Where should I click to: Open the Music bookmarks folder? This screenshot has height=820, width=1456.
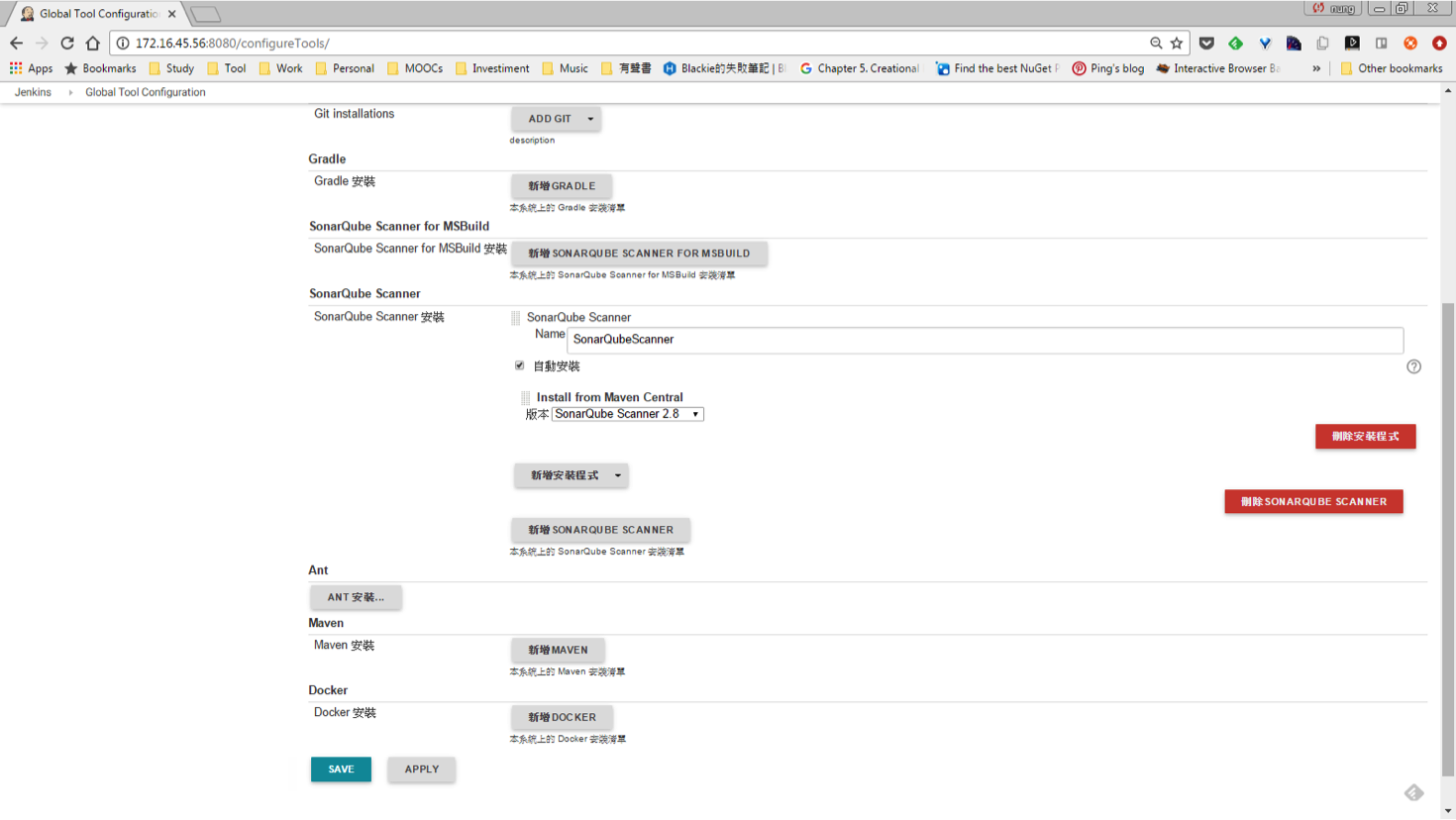[x=565, y=68]
